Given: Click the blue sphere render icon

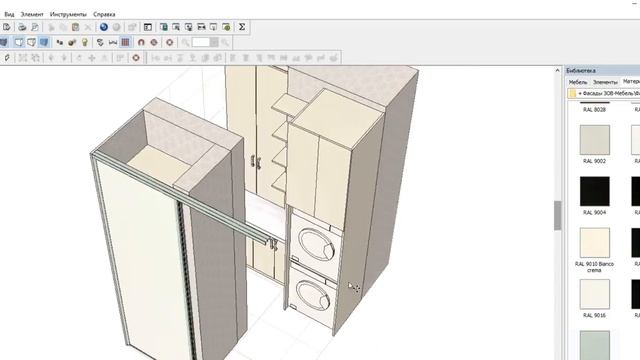Looking at the screenshot, I should [x=104, y=27].
